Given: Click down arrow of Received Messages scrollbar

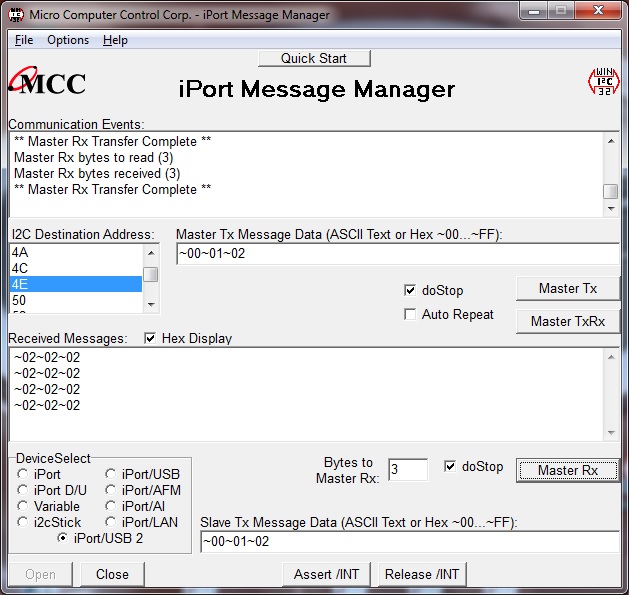Looking at the screenshot, I should click(611, 433).
